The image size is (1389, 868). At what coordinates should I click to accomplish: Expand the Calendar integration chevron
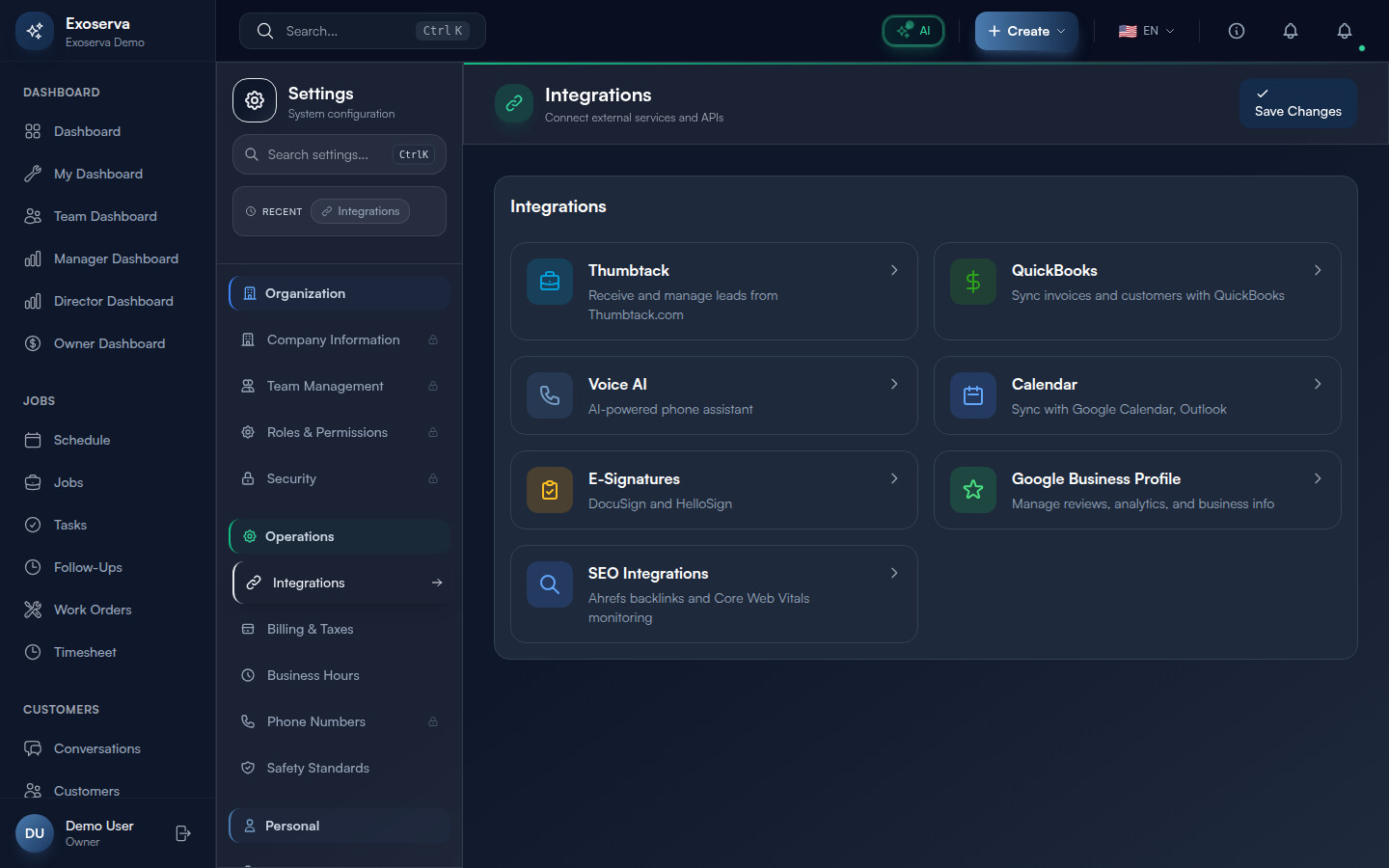1318,384
